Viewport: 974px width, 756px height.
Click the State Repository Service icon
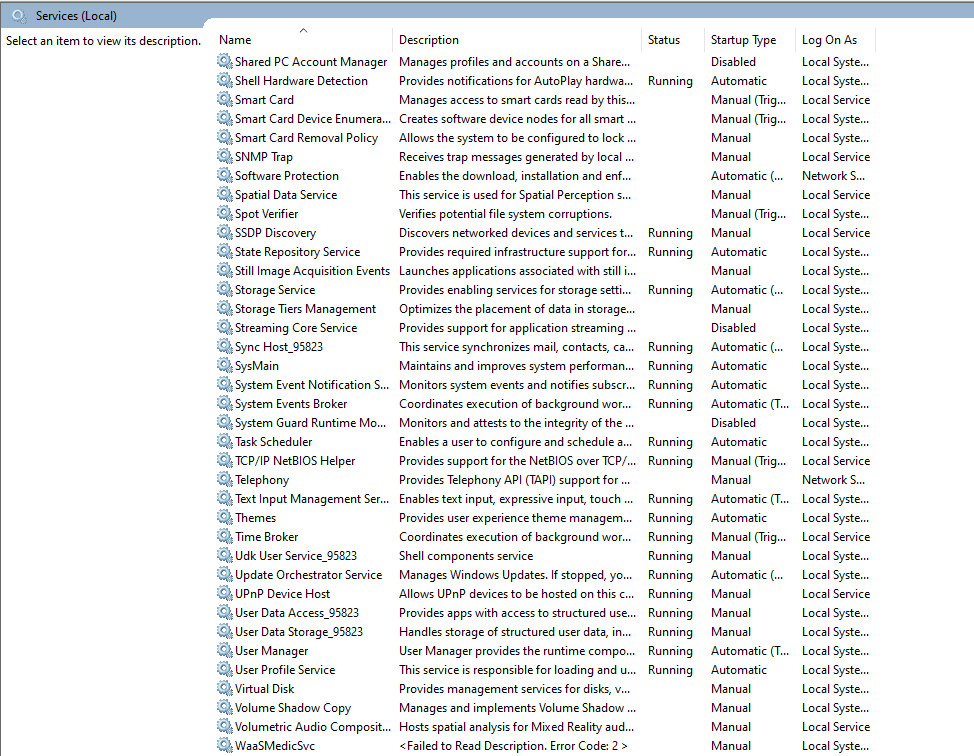pyautogui.click(x=224, y=251)
